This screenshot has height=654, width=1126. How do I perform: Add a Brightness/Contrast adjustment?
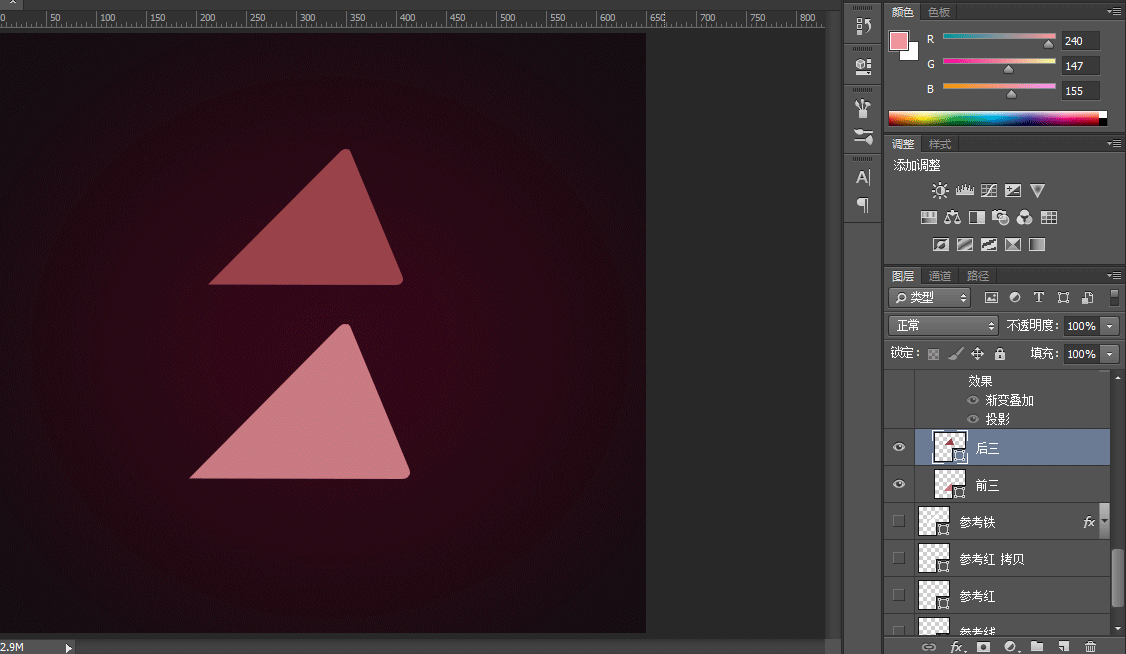(x=940, y=190)
